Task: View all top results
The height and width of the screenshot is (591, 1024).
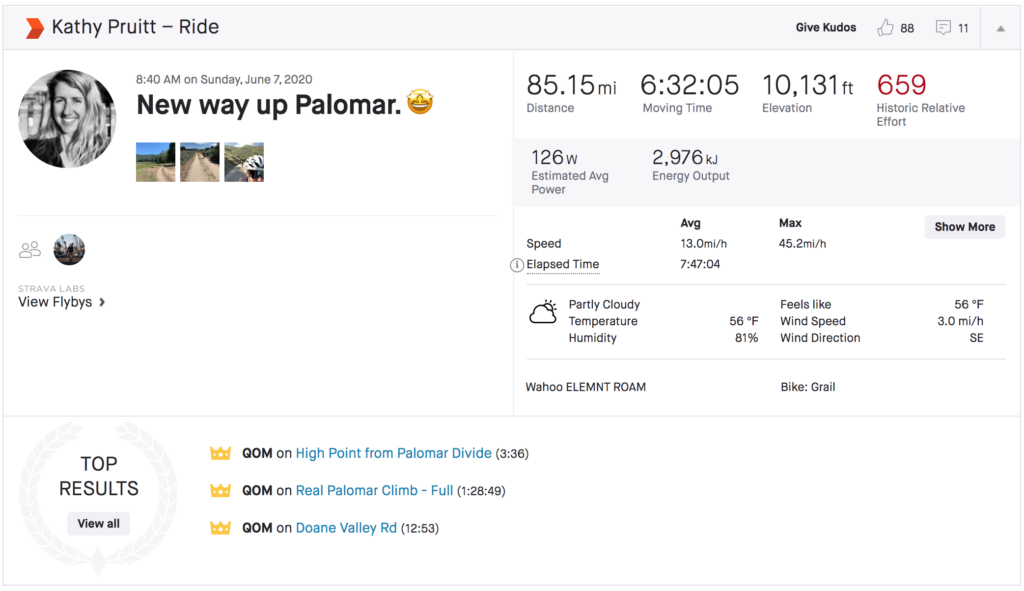Action: click(99, 523)
